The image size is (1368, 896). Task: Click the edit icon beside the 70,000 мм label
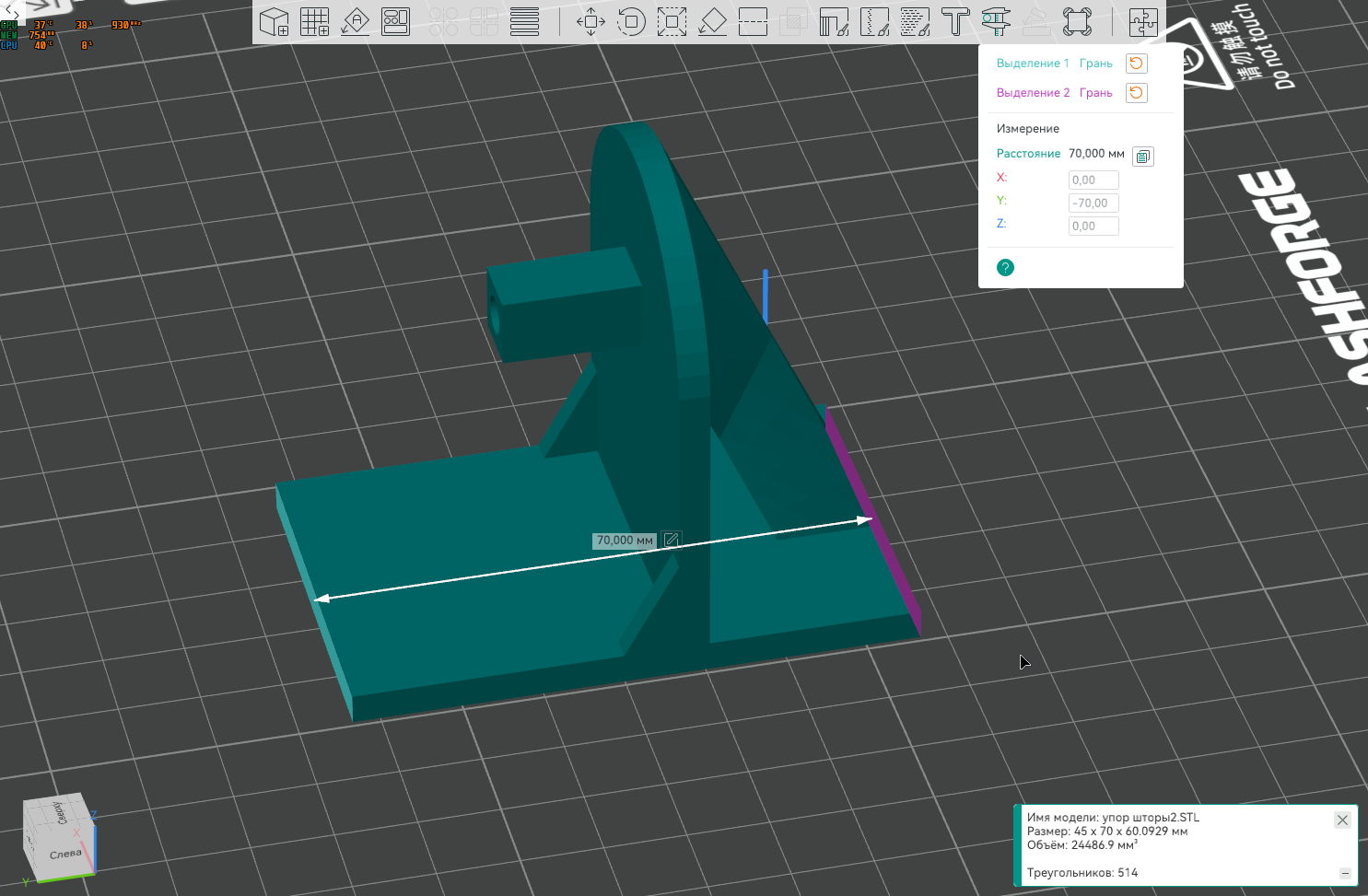(x=672, y=541)
